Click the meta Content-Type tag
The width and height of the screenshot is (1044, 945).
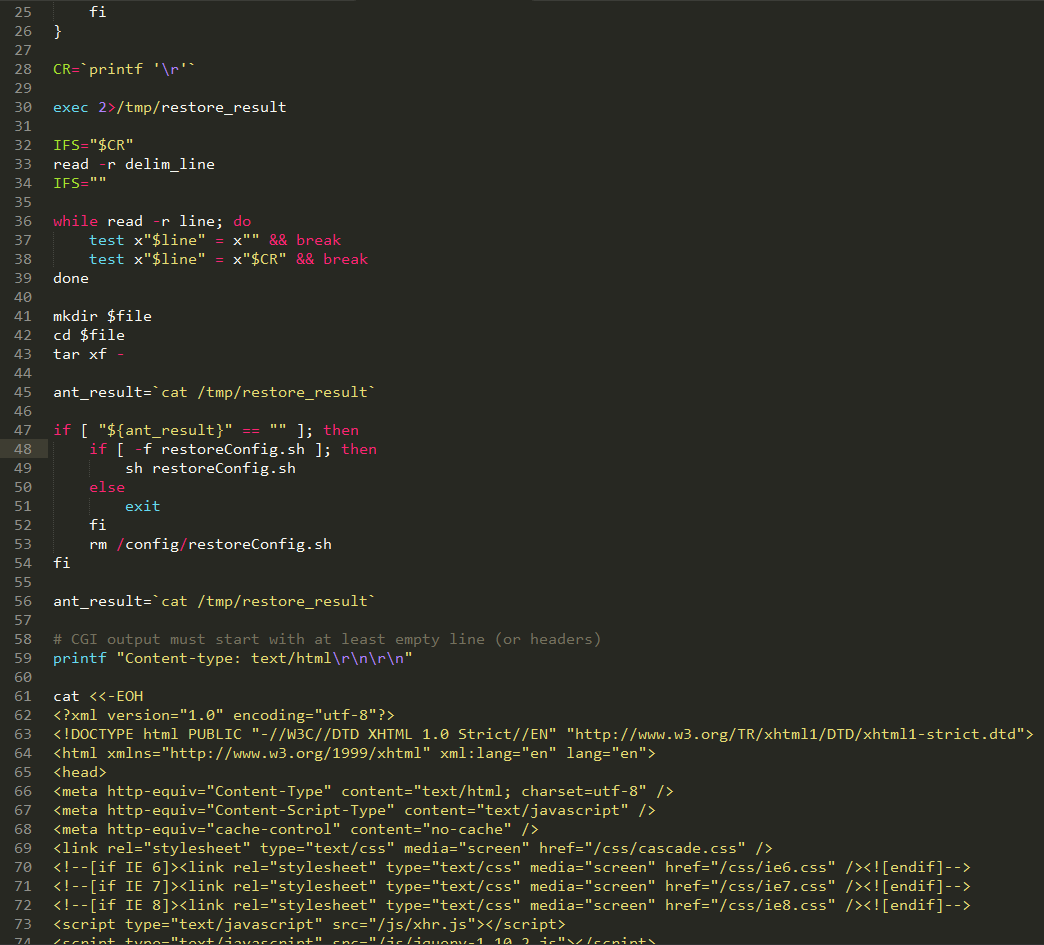pos(364,791)
